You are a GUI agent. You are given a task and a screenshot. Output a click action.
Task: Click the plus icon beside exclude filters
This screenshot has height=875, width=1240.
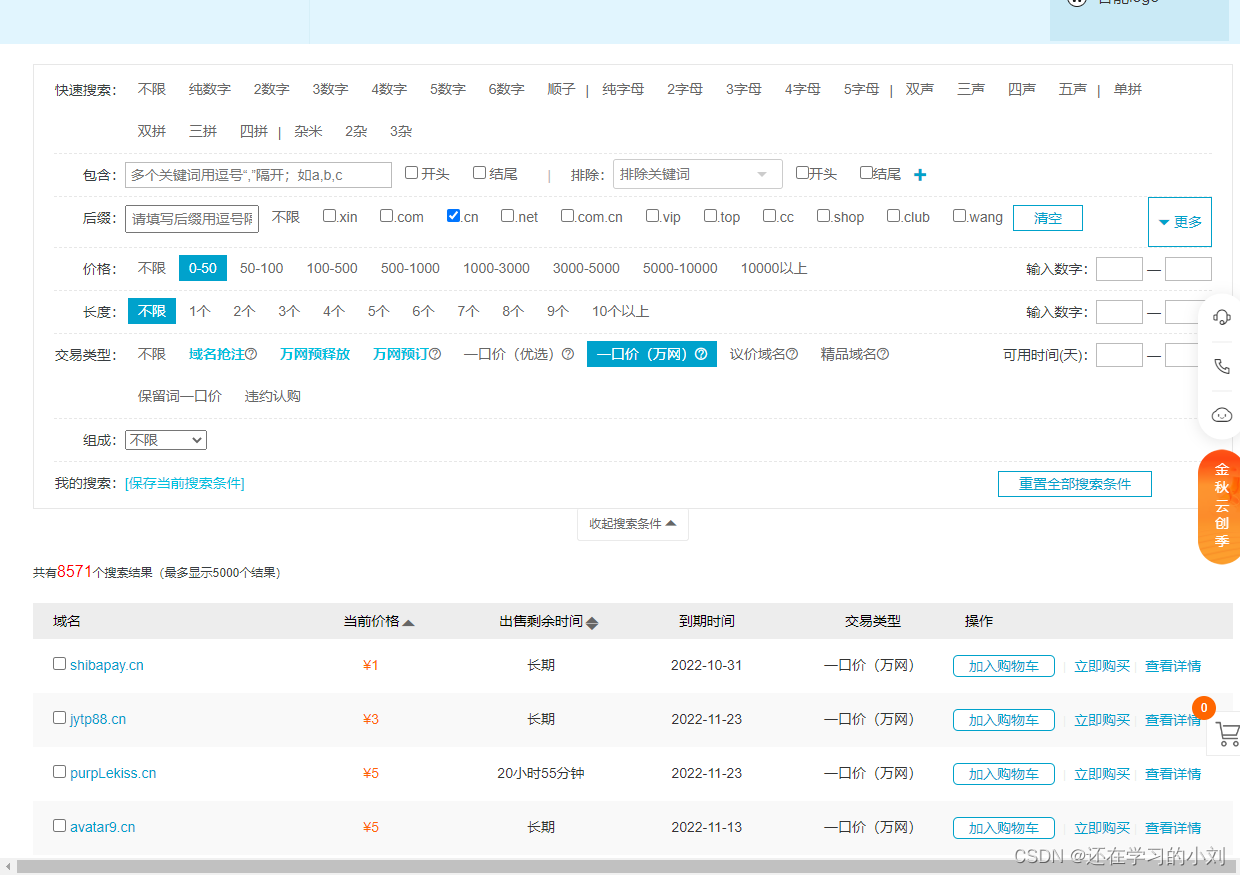(x=920, y=175)
